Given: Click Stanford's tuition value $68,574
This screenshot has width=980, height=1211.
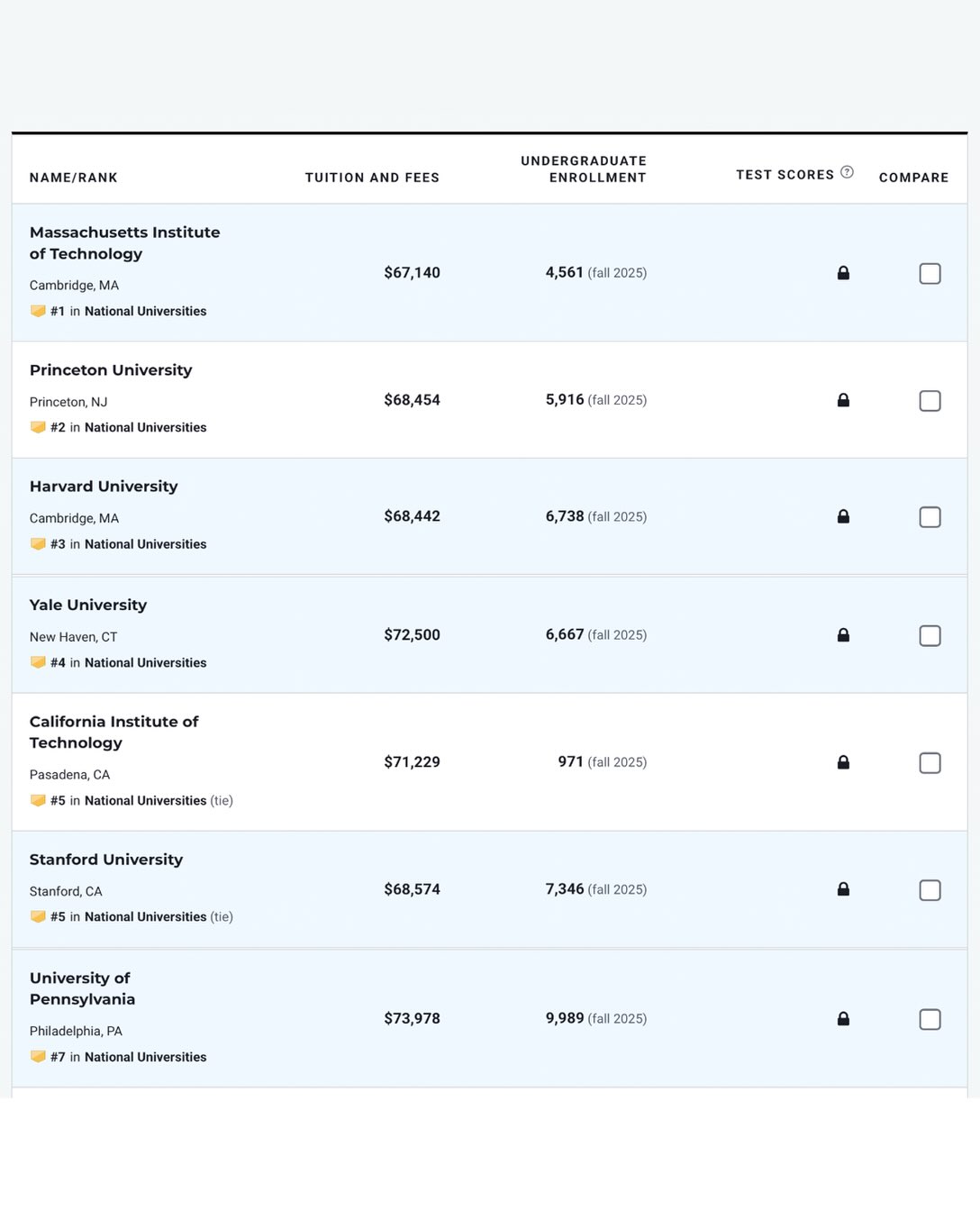Looking at the screenshot, I should coord(412,889).
